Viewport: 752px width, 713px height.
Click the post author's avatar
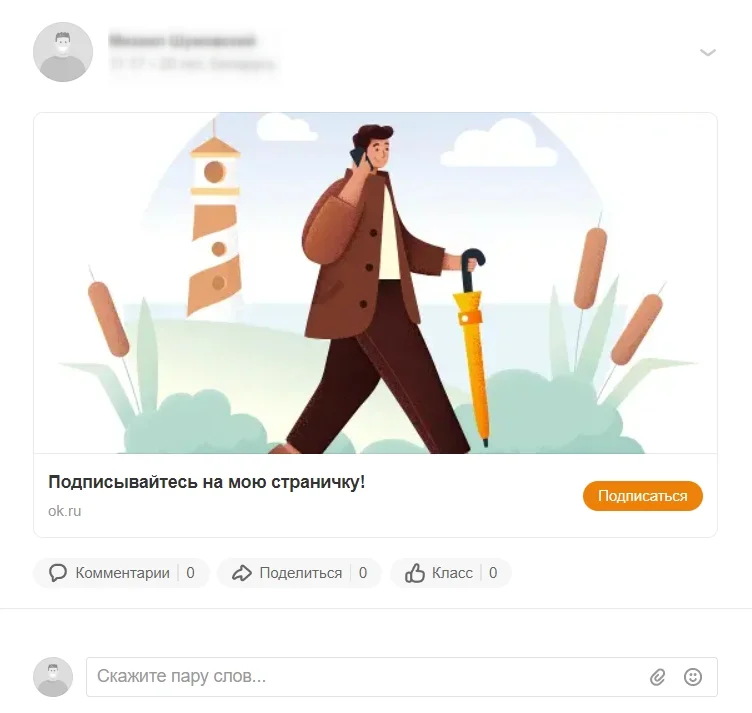point(63,52)
